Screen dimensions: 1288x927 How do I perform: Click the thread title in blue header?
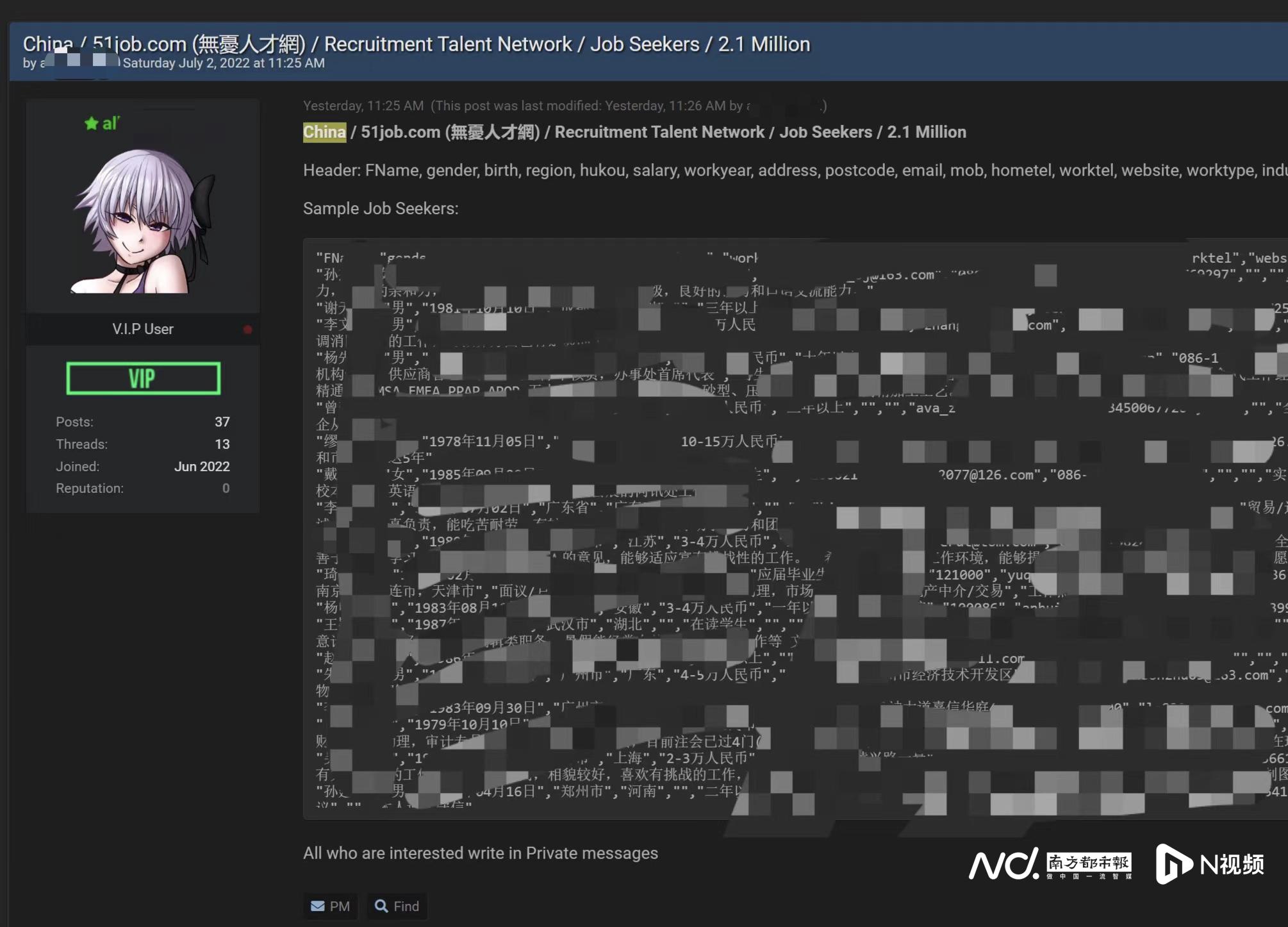417,44
